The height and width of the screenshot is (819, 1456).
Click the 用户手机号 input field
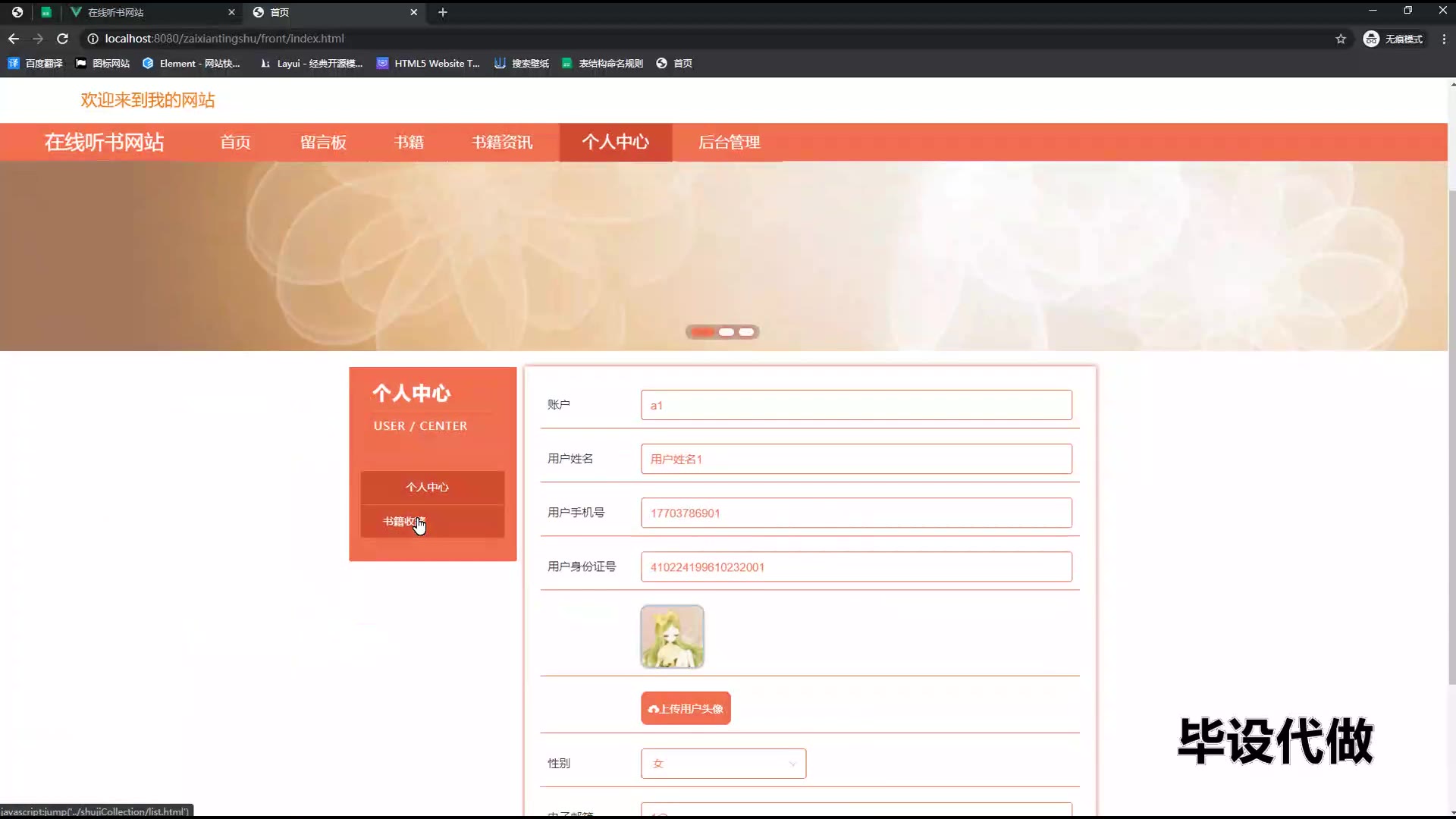point(855,513)
